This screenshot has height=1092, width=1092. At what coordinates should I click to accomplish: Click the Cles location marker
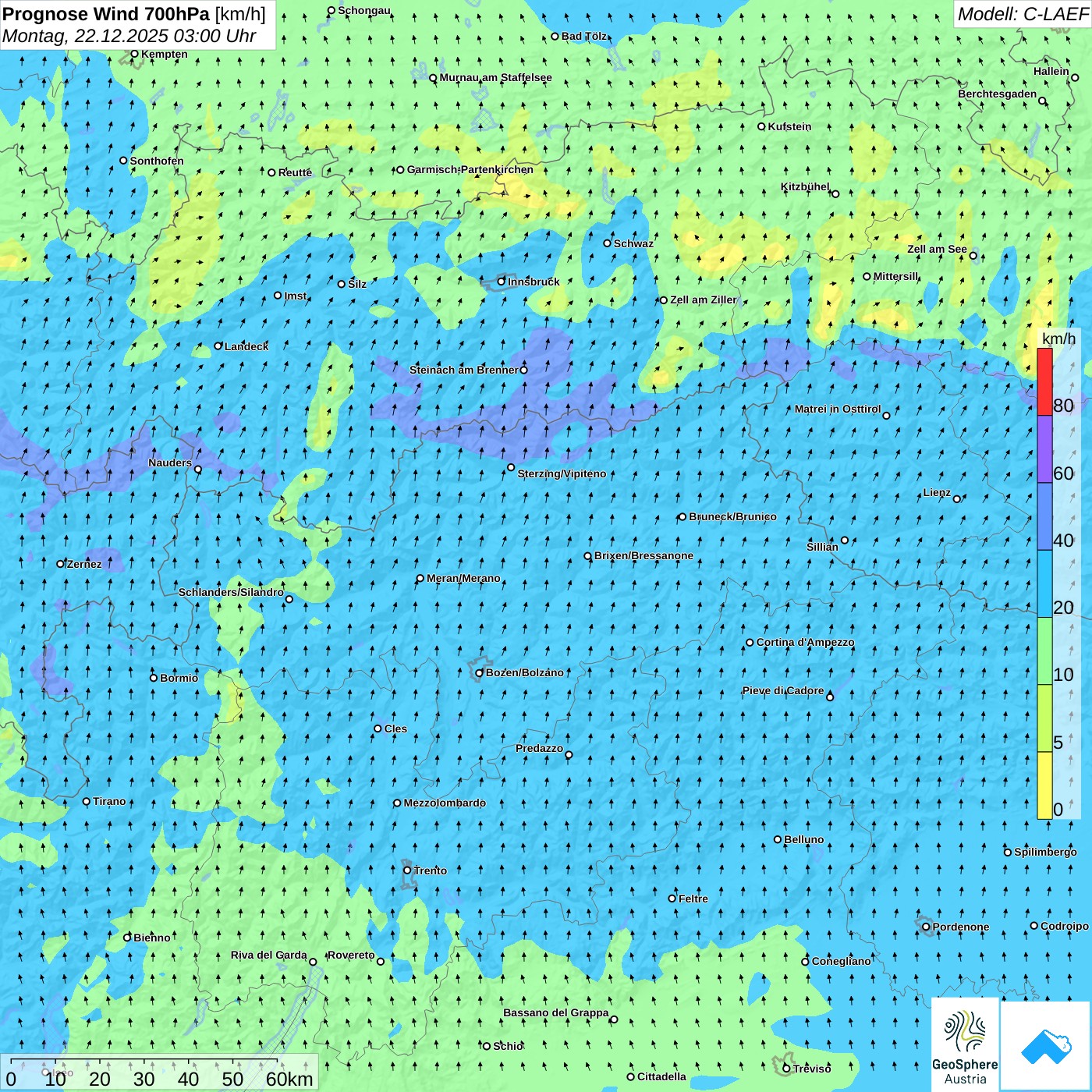point(378,729)
